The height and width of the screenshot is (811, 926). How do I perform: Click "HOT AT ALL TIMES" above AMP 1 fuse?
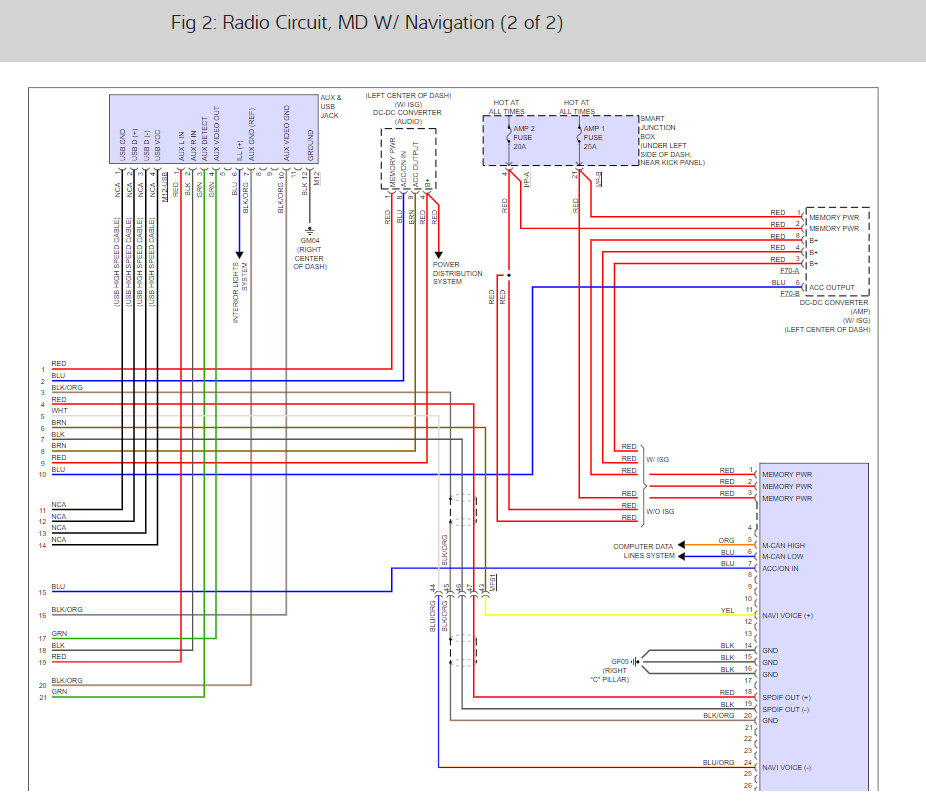click(x=577, y=107)
